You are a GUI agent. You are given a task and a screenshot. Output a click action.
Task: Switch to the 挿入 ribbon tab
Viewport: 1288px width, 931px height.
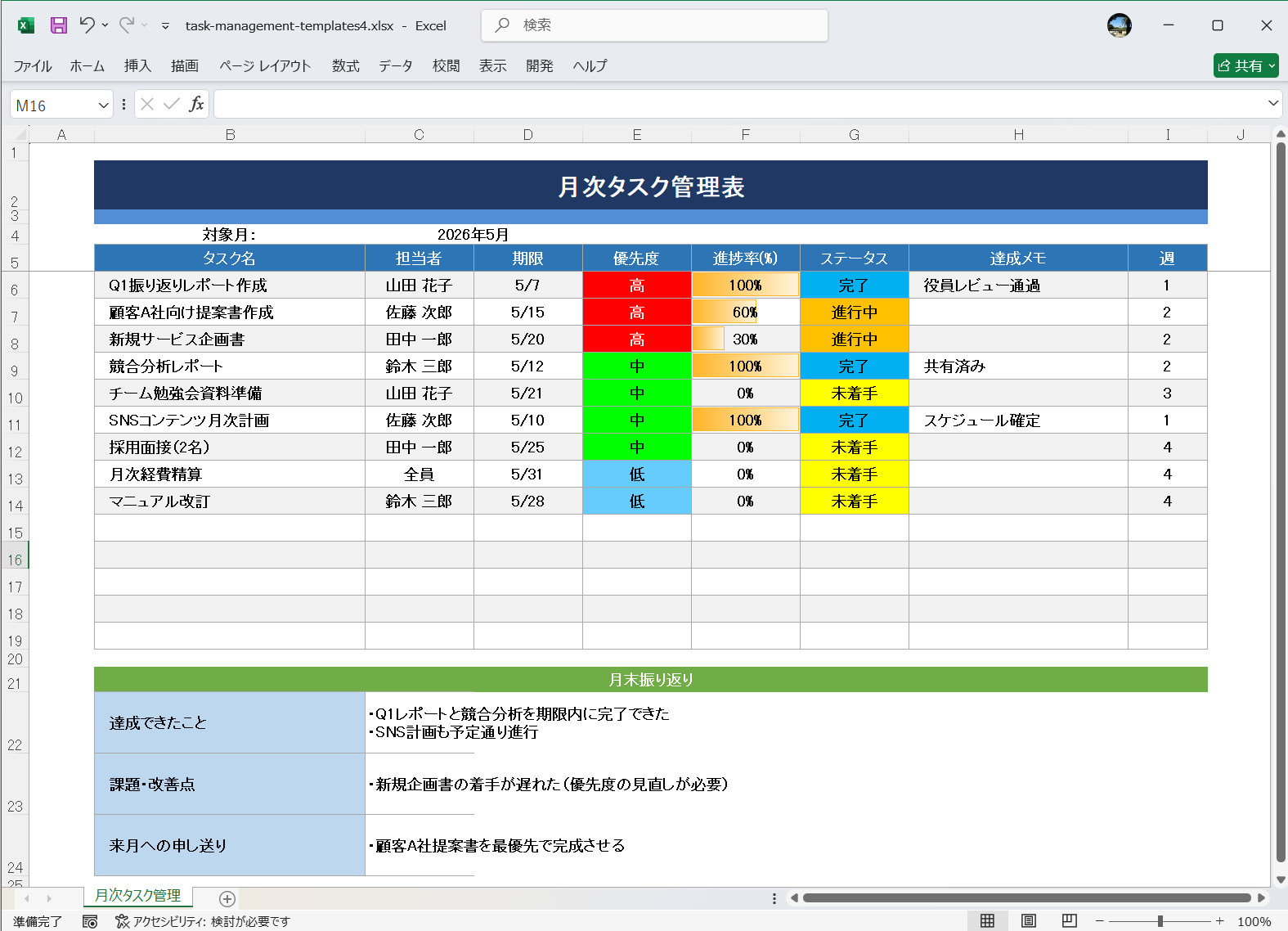coord(137,65)
